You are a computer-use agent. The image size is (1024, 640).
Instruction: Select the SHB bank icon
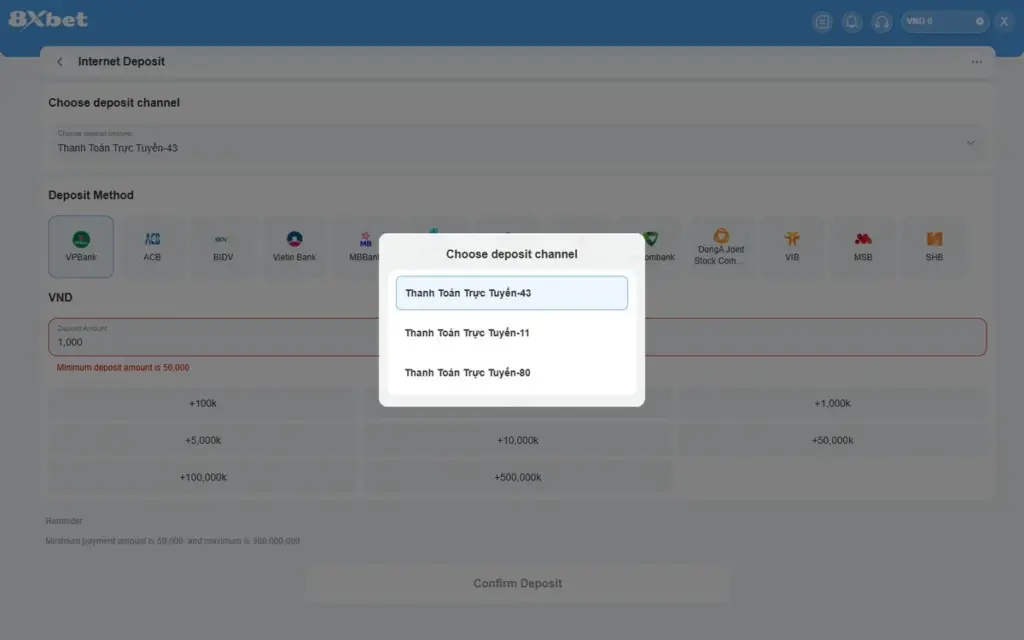[x=934, y=247]
